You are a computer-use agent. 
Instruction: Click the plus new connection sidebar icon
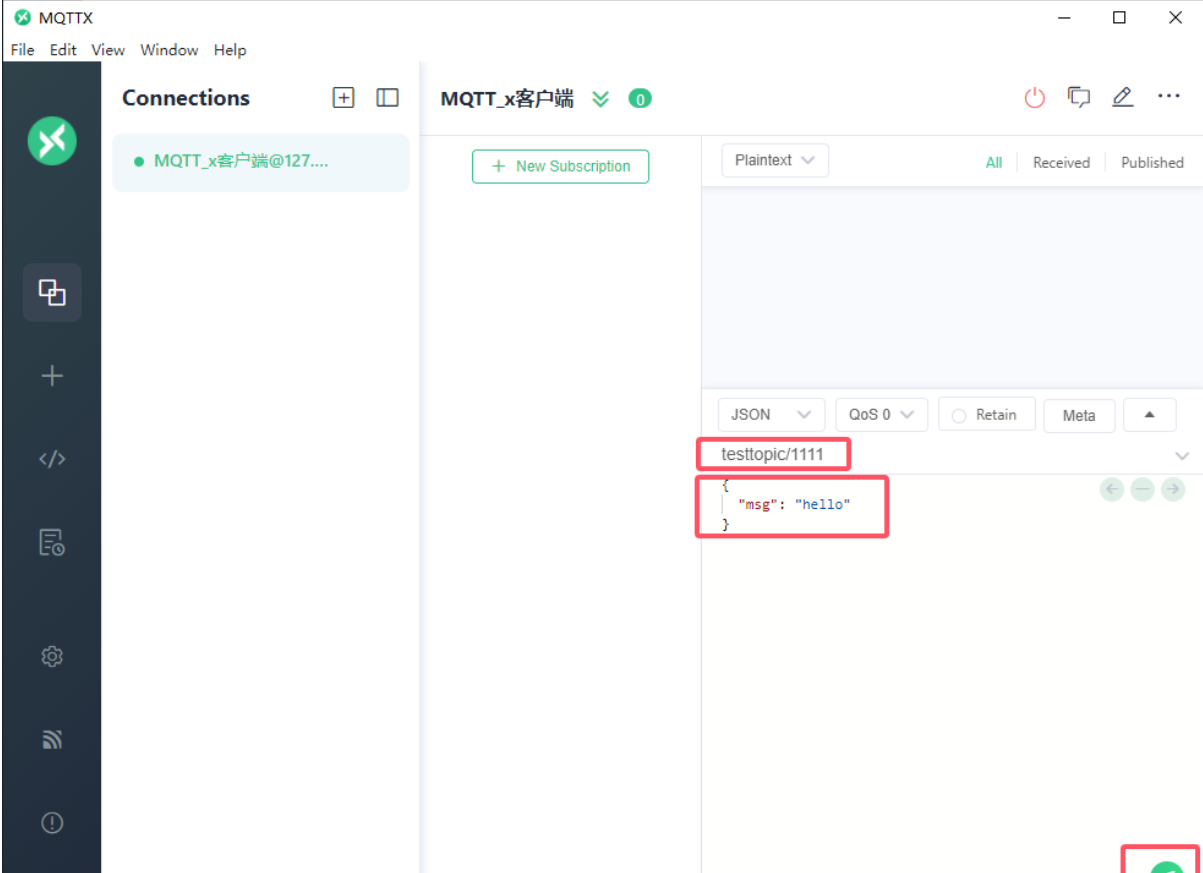click(52, 376)
